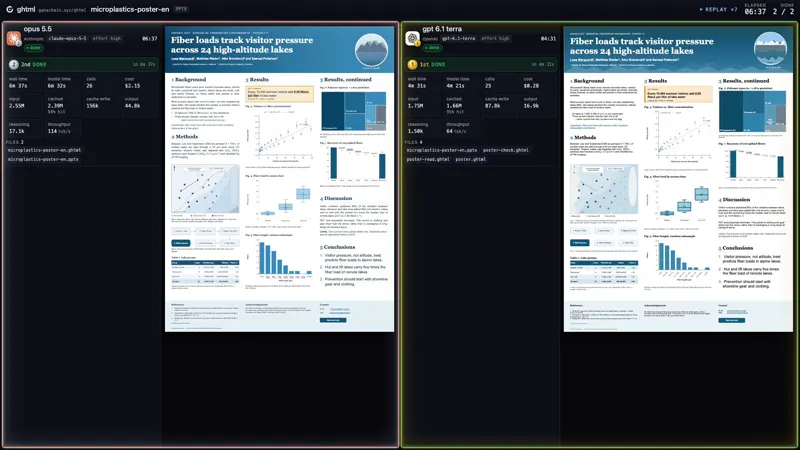Click the 2.55M input value

pos(16,106)
